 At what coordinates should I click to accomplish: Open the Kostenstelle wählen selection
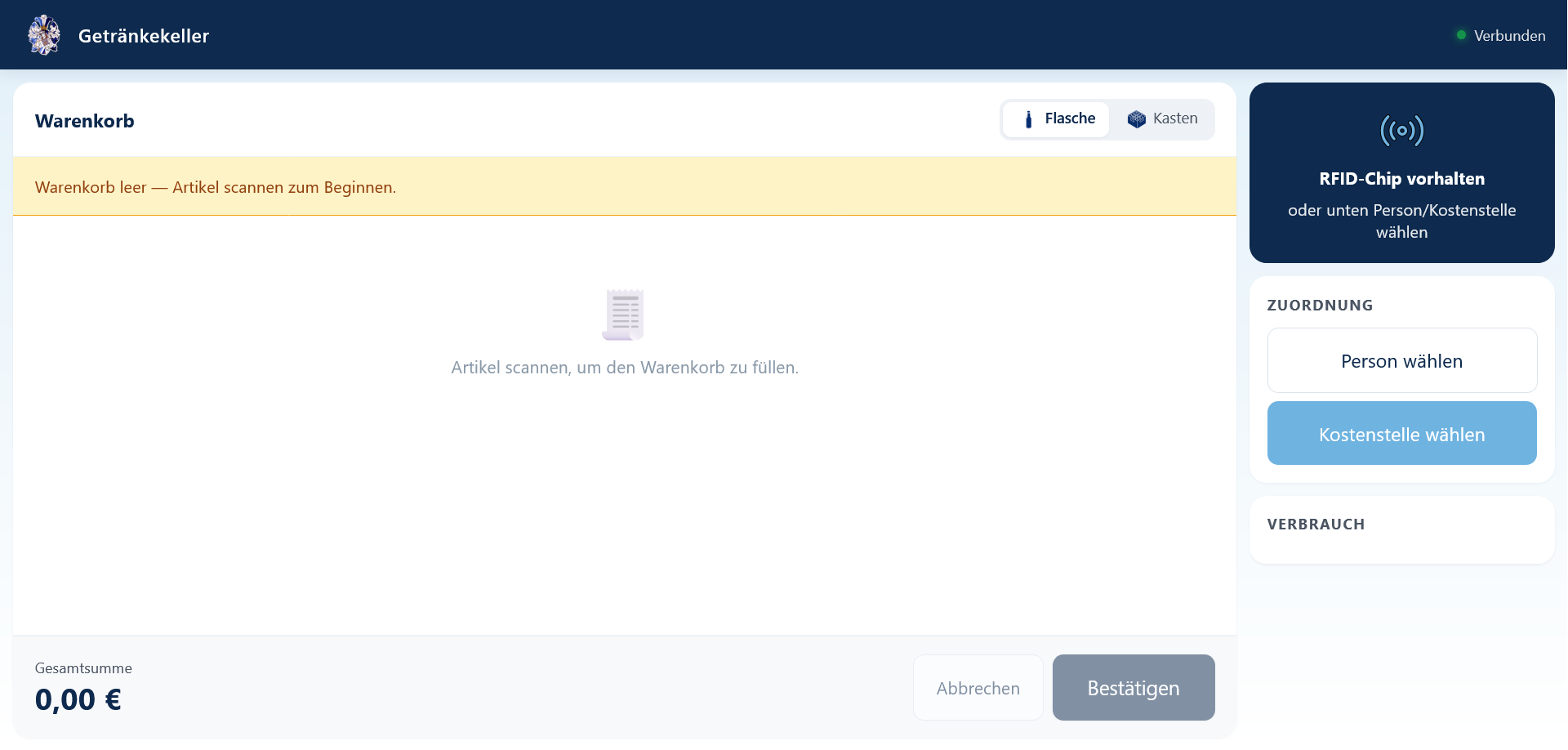point(1401,434)
